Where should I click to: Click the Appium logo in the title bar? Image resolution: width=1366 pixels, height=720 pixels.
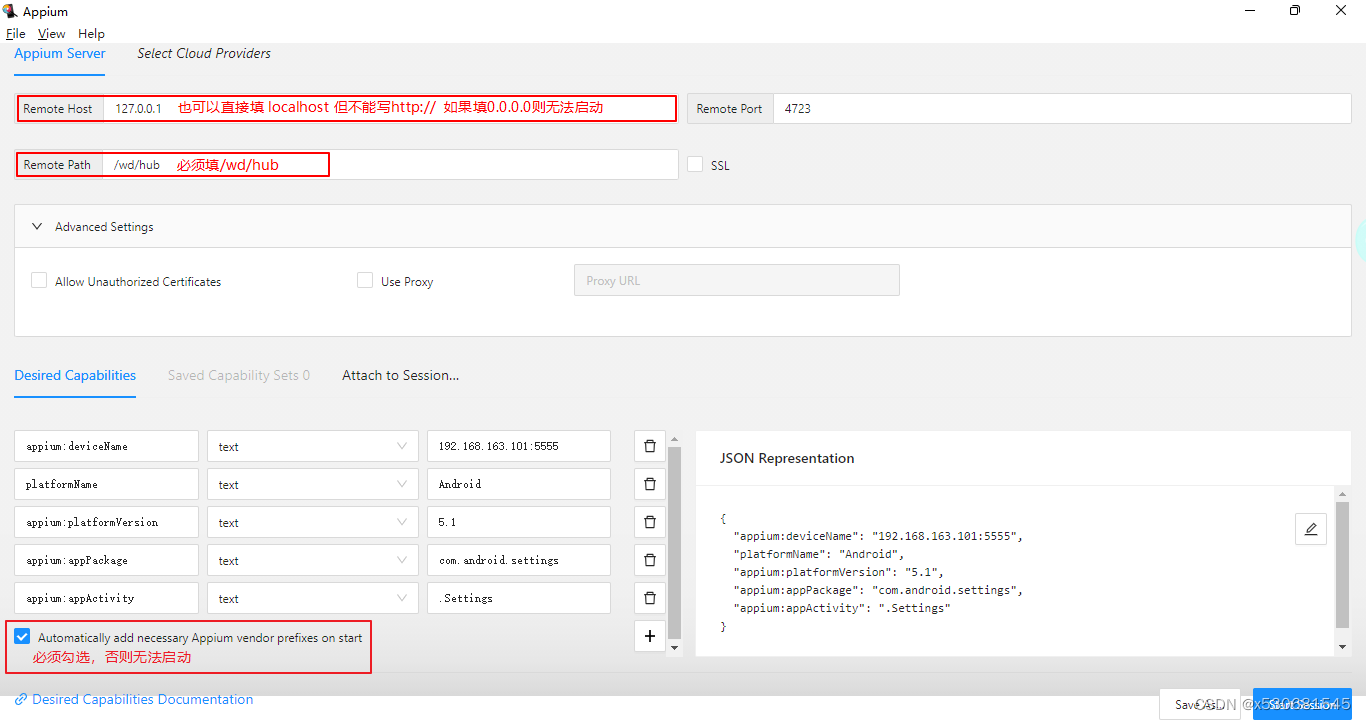click(10, 10)
